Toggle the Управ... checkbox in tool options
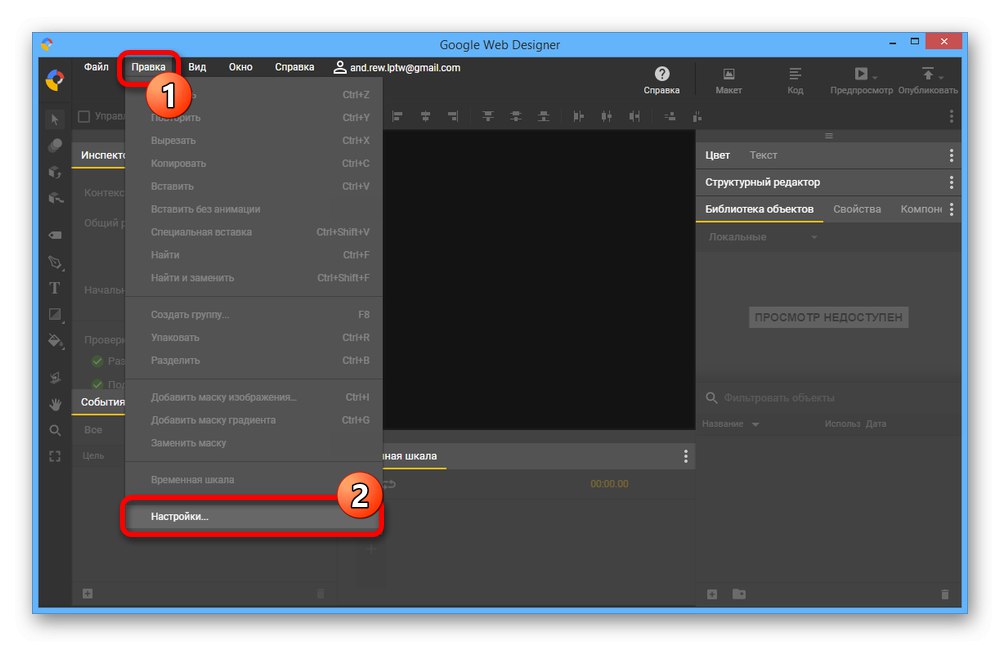Image resolution: width=1000 pixels, height=646 pixels. 84,116
